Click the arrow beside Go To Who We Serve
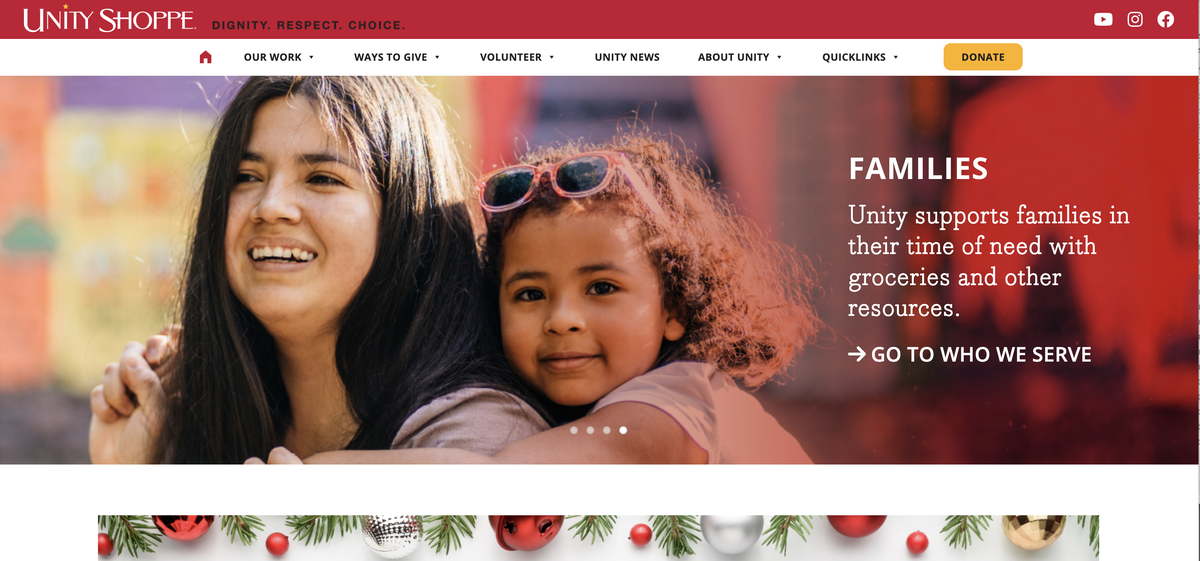Image resolution: width=1200 pixels, height=561 pixels. point(857,354)
